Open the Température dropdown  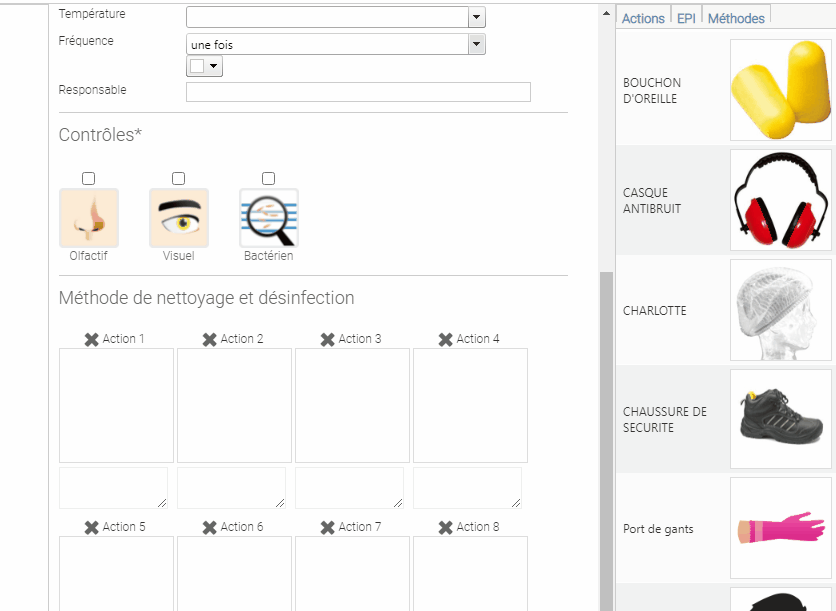tap(475, 16)
